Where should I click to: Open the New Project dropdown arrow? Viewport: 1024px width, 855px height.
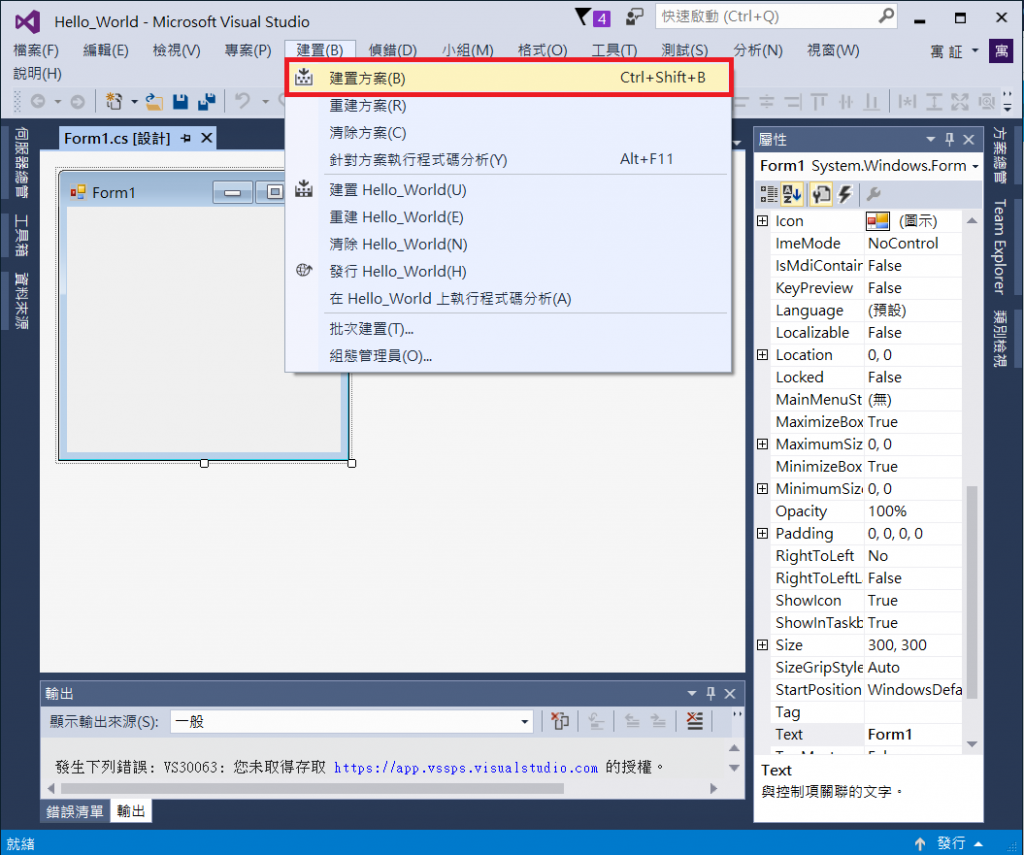(134, 101)
